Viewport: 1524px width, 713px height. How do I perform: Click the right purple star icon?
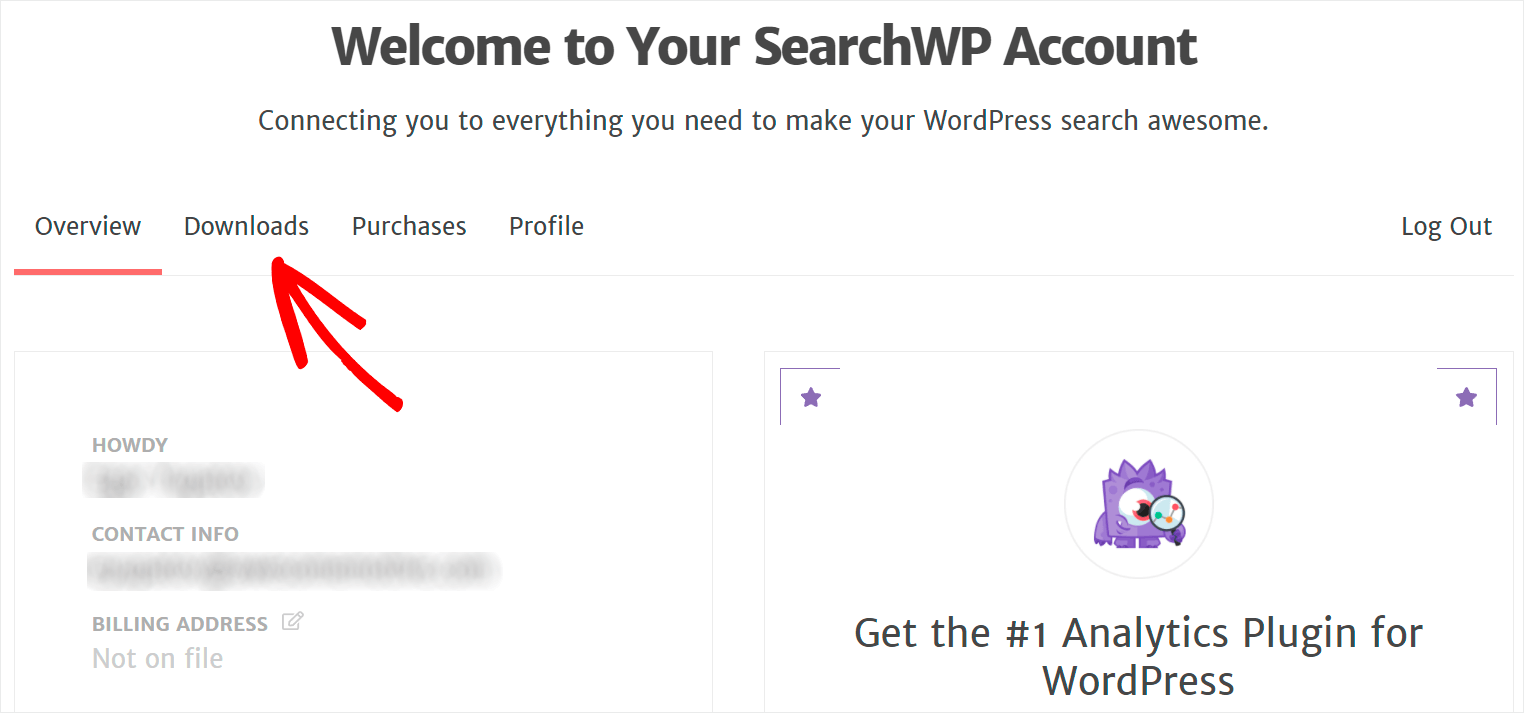click(1466, 398)
